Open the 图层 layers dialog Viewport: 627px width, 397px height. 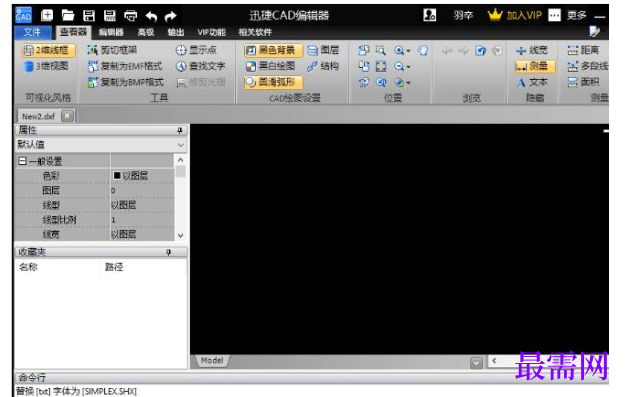[x=323, y=50]
